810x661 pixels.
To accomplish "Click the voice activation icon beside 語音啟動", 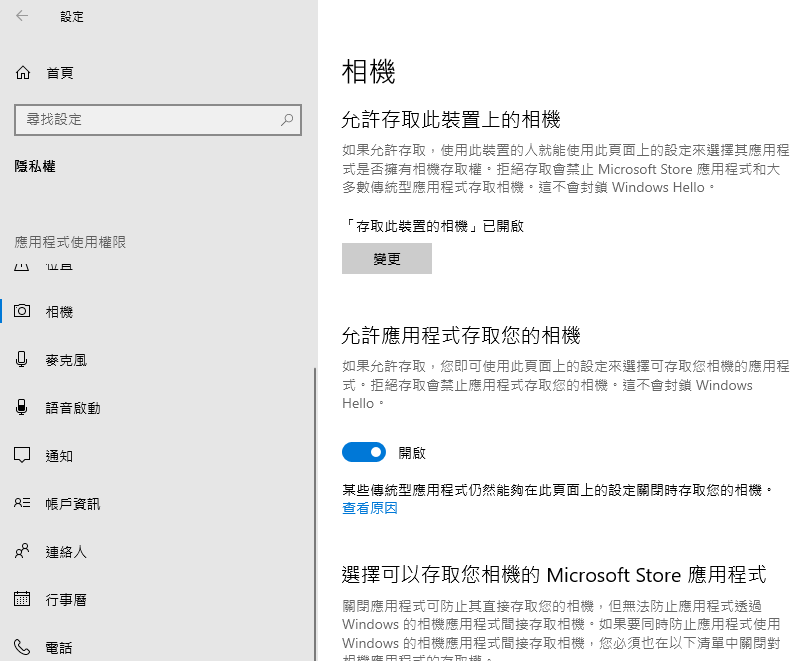I will pyautogui.click(x=22, y=407).
